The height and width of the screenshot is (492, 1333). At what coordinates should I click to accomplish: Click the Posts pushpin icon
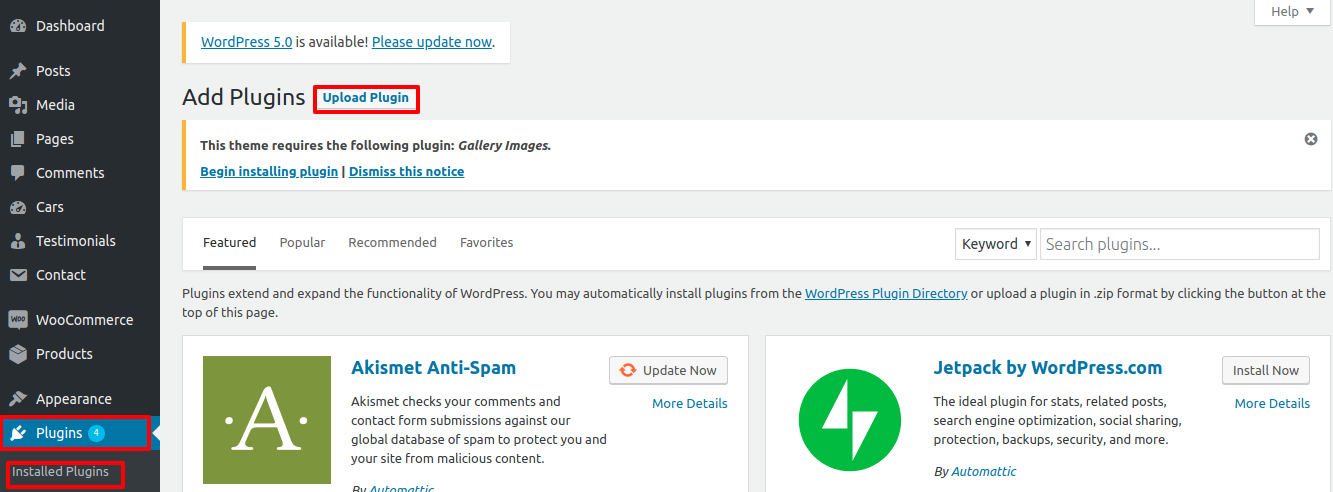tap(18, 71)
